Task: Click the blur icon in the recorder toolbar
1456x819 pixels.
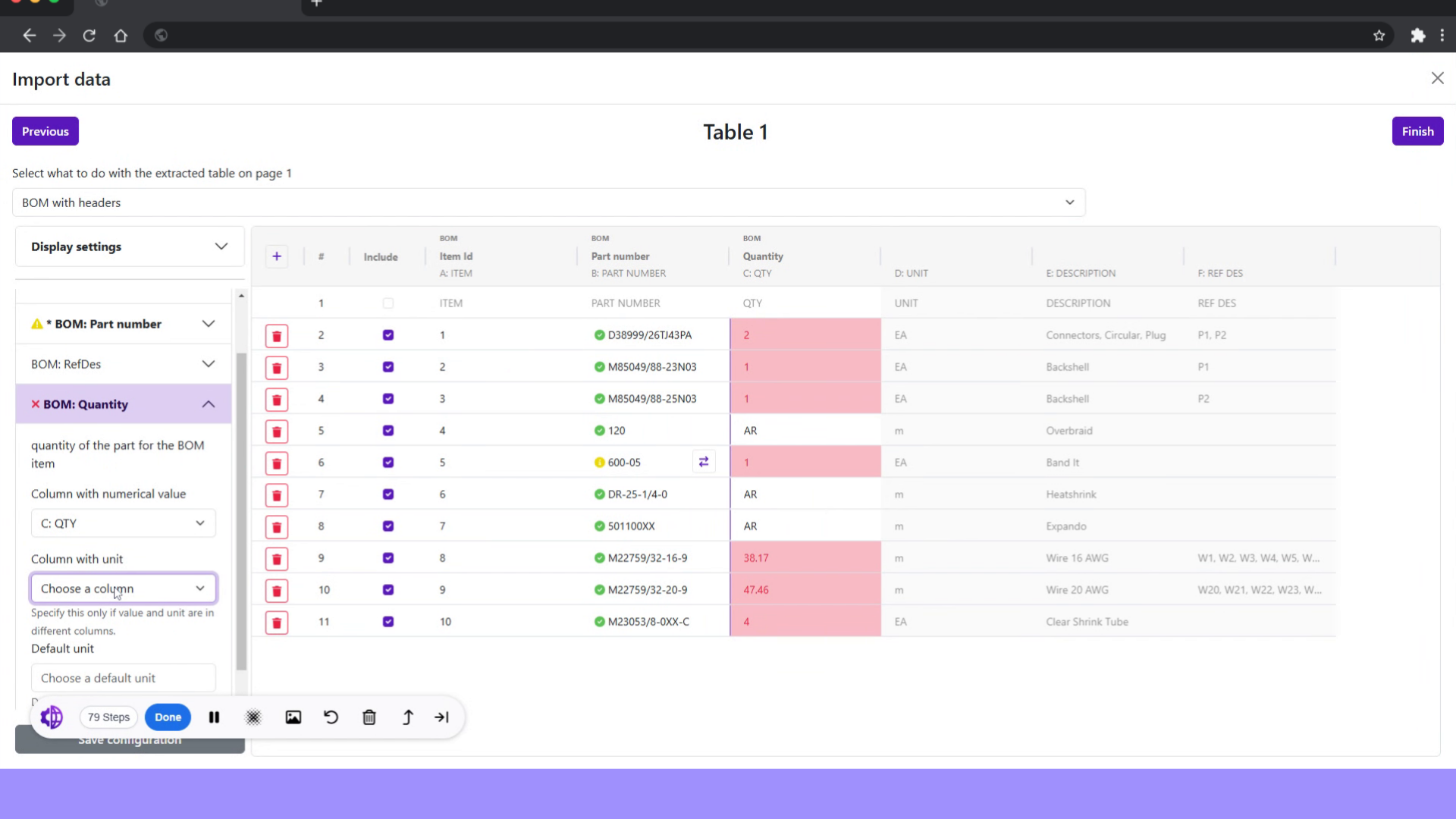Action: click(x=253, y=717)
